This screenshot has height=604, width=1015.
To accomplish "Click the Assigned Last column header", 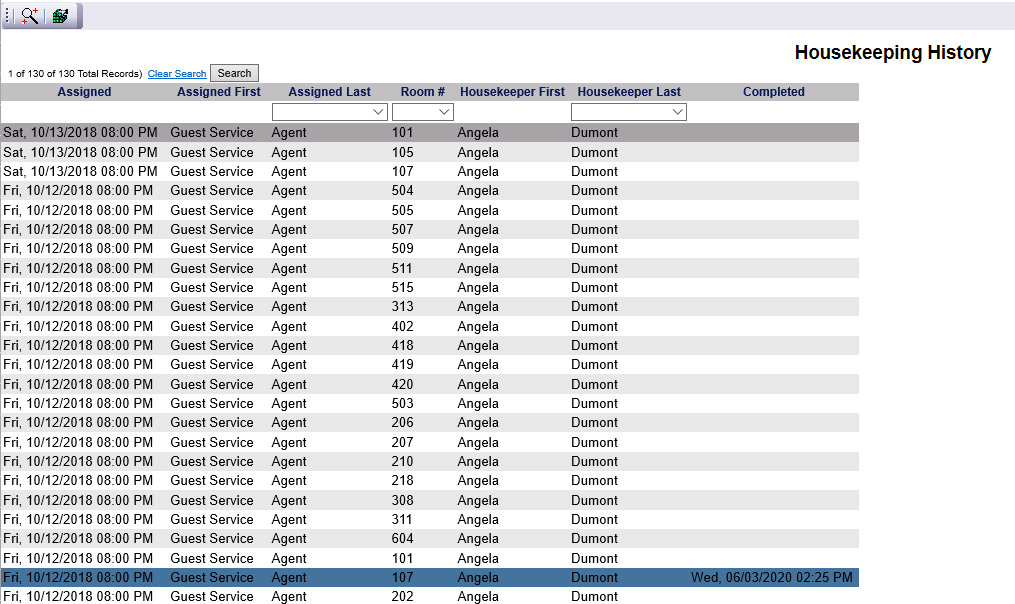I will click(x=329, y=92).
